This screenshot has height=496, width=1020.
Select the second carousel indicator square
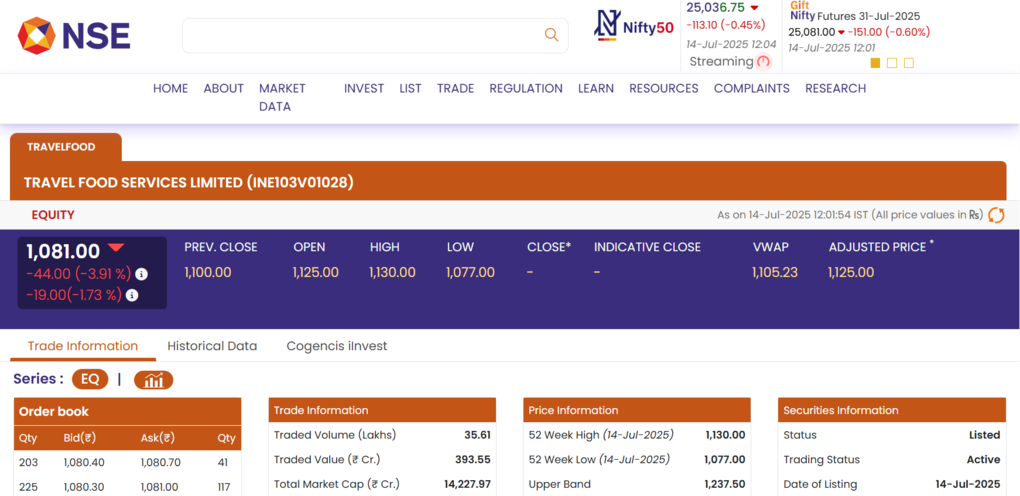pos(892,63)
